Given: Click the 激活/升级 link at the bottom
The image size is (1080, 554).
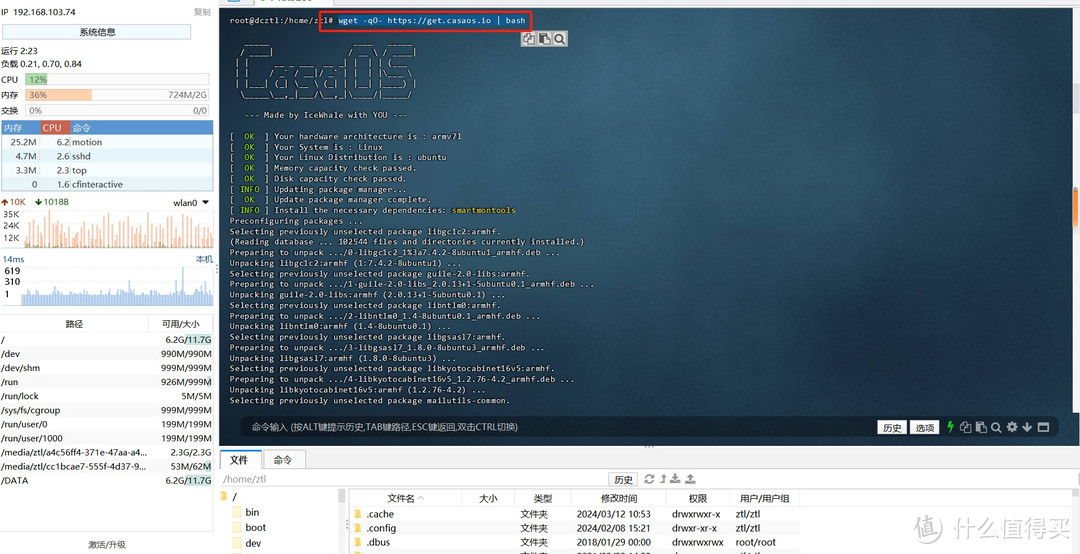Looking at the screenshot, I should pos(107,544).
